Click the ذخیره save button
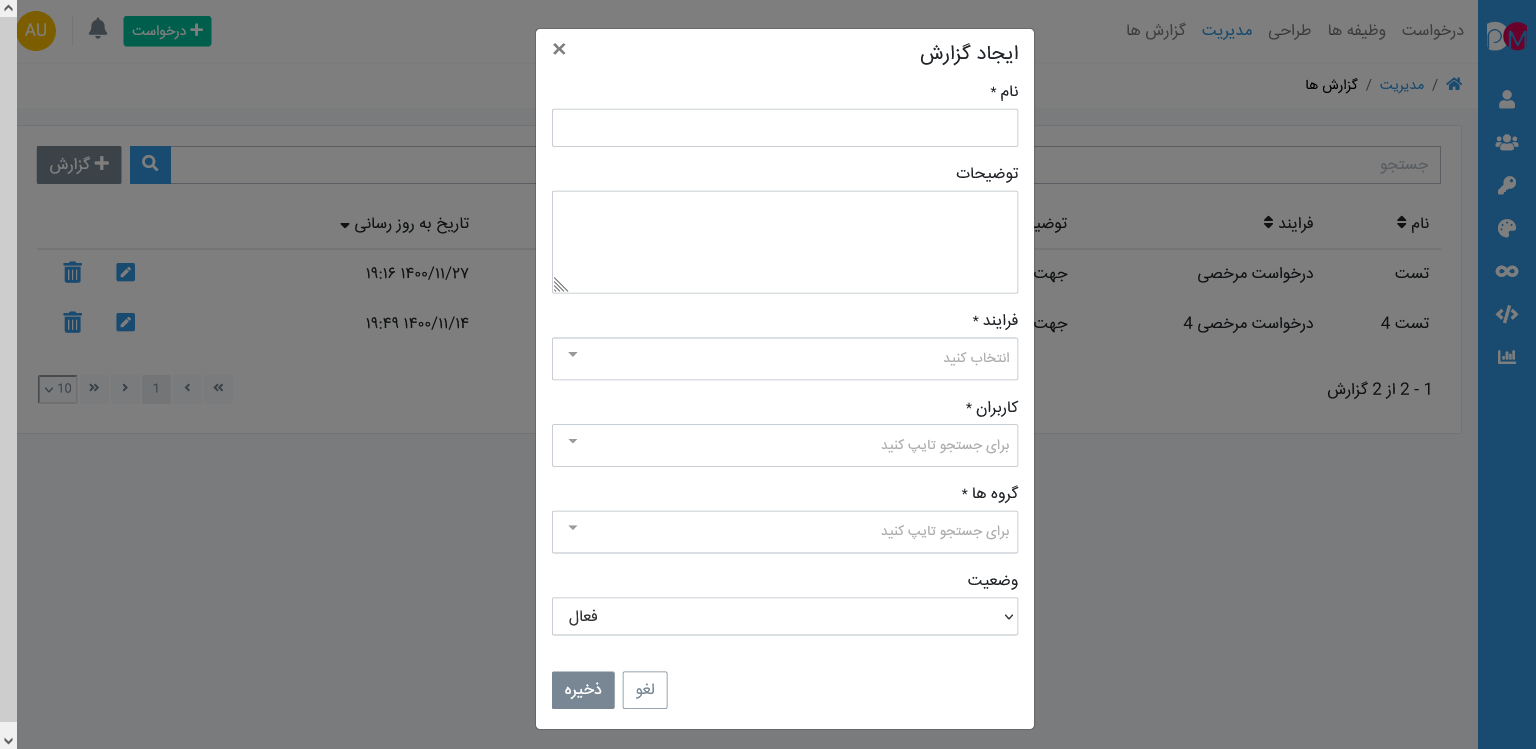This screenshot has height=749, width=1536. coord(583,690)
